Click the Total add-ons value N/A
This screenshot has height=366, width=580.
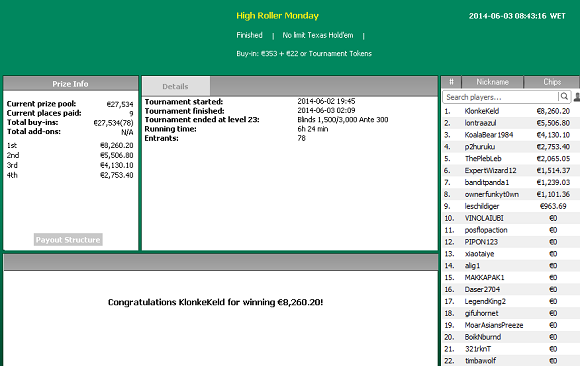pyautogui.click(x=127, y=132)
